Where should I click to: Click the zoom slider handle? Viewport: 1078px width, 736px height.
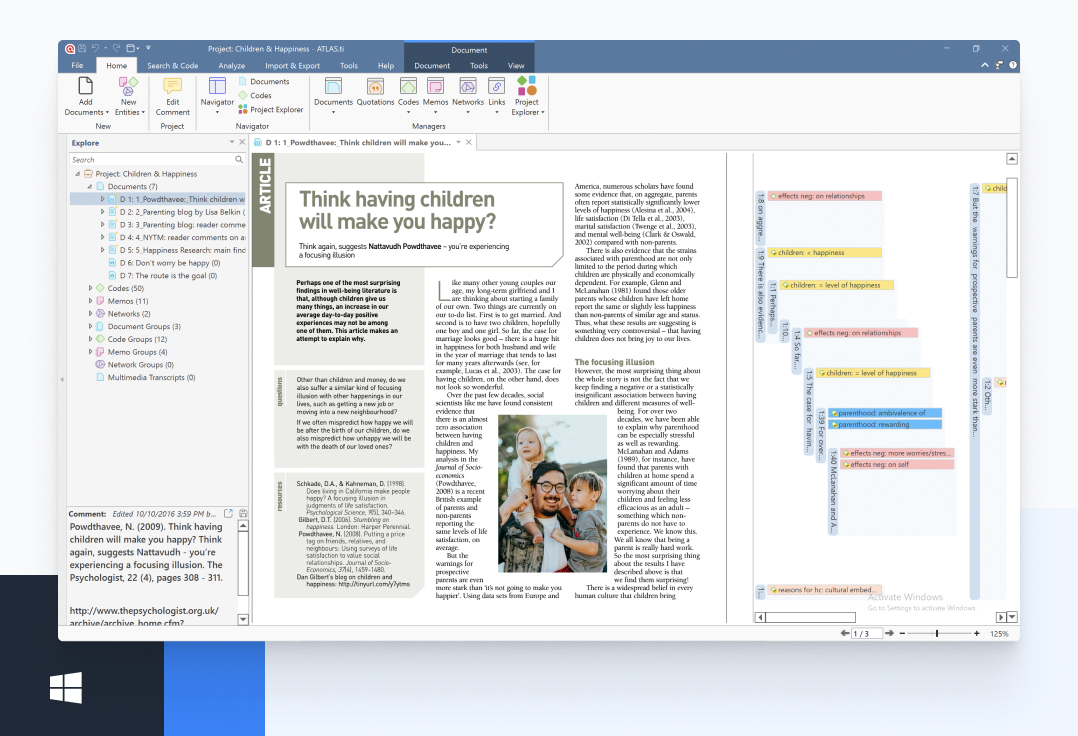[x=937, y=634]
